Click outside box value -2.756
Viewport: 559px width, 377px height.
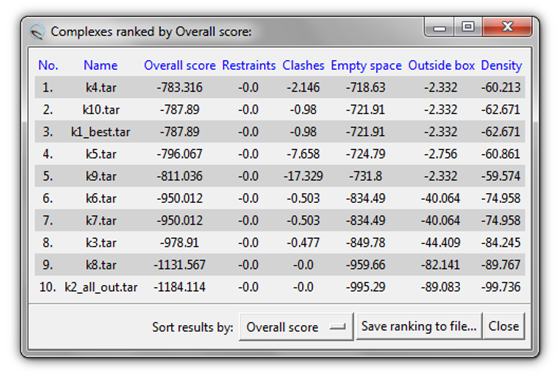[441, 154]
